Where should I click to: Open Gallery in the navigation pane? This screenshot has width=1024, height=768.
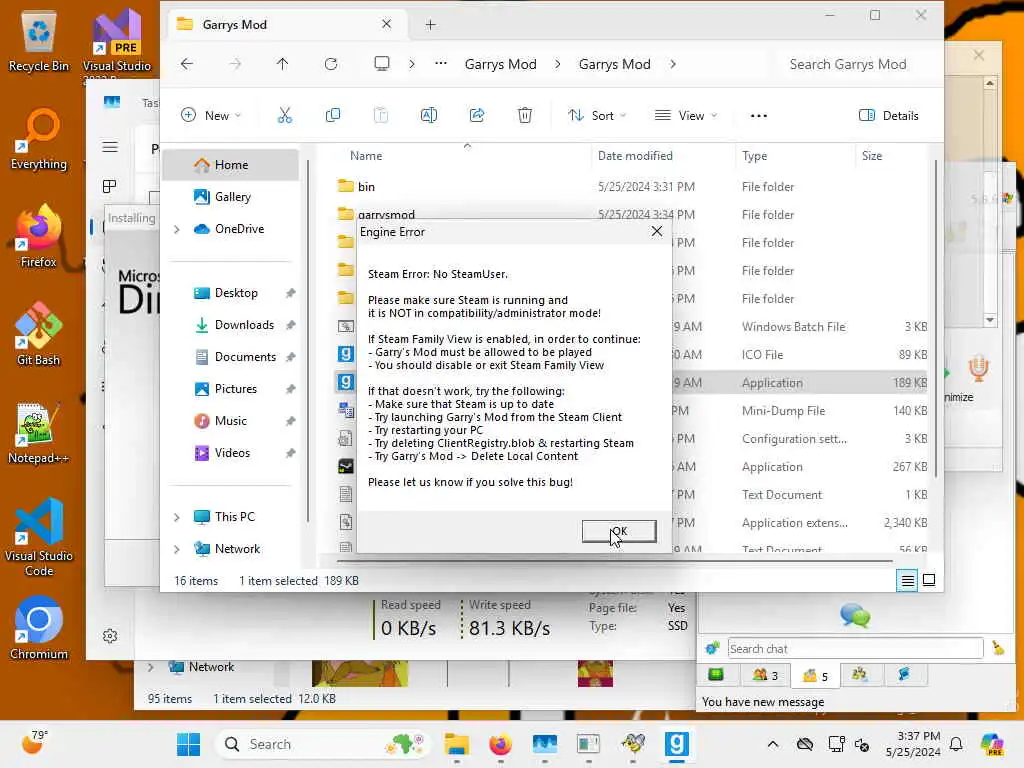(x=230, y=197)
